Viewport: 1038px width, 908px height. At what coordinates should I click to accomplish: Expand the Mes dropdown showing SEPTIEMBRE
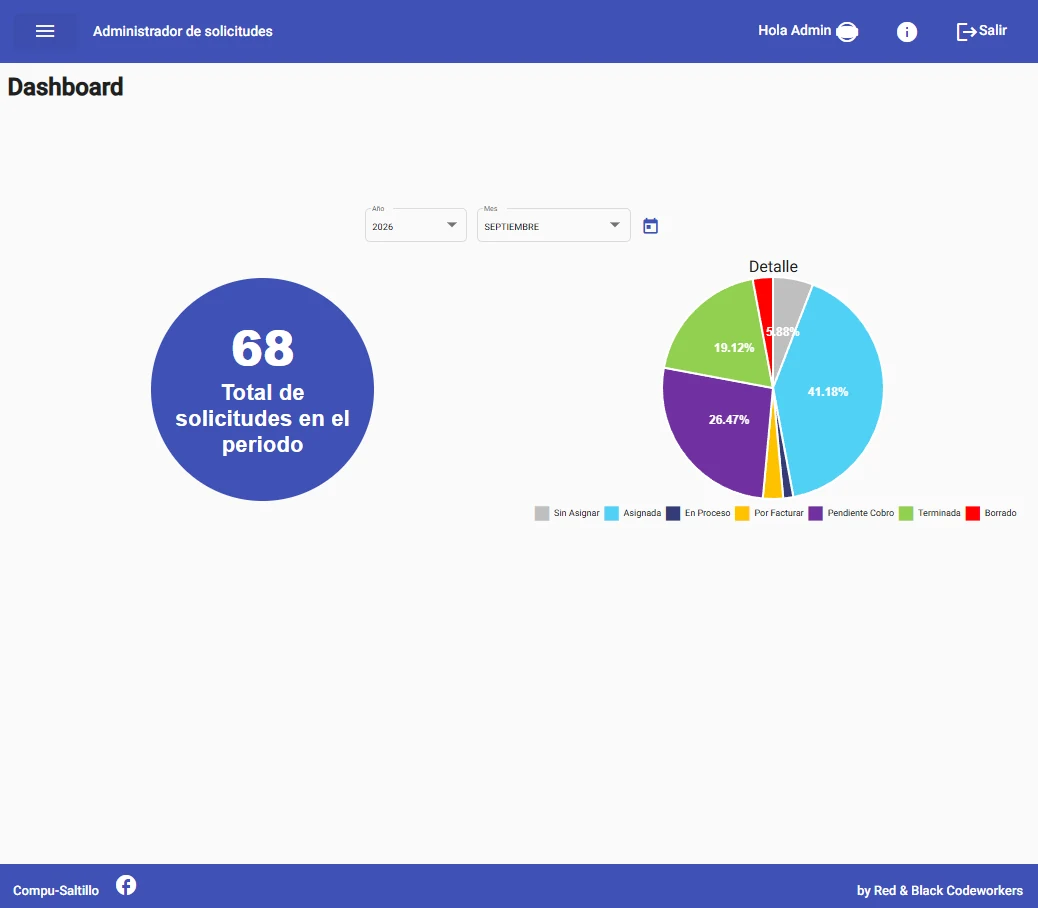(x=553, y=226)
